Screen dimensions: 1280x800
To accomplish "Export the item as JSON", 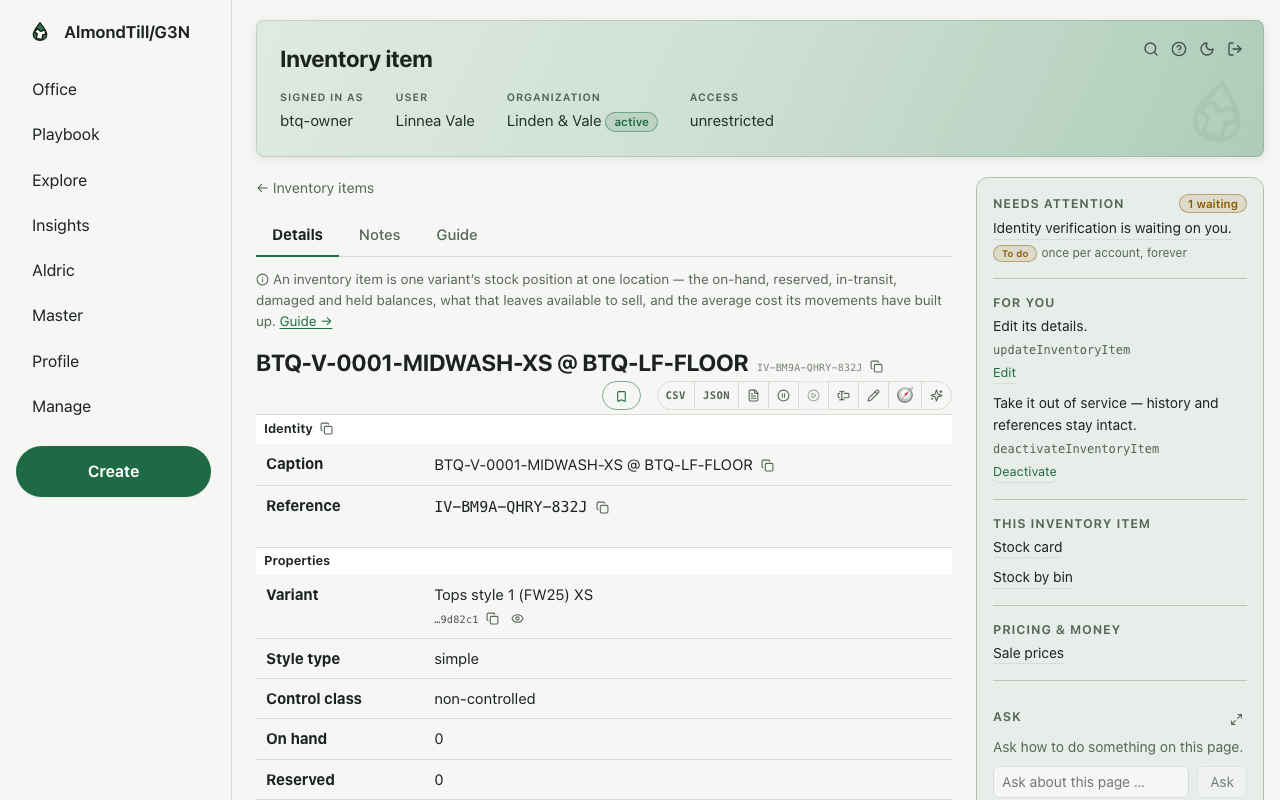I will (x=716, y=396).
